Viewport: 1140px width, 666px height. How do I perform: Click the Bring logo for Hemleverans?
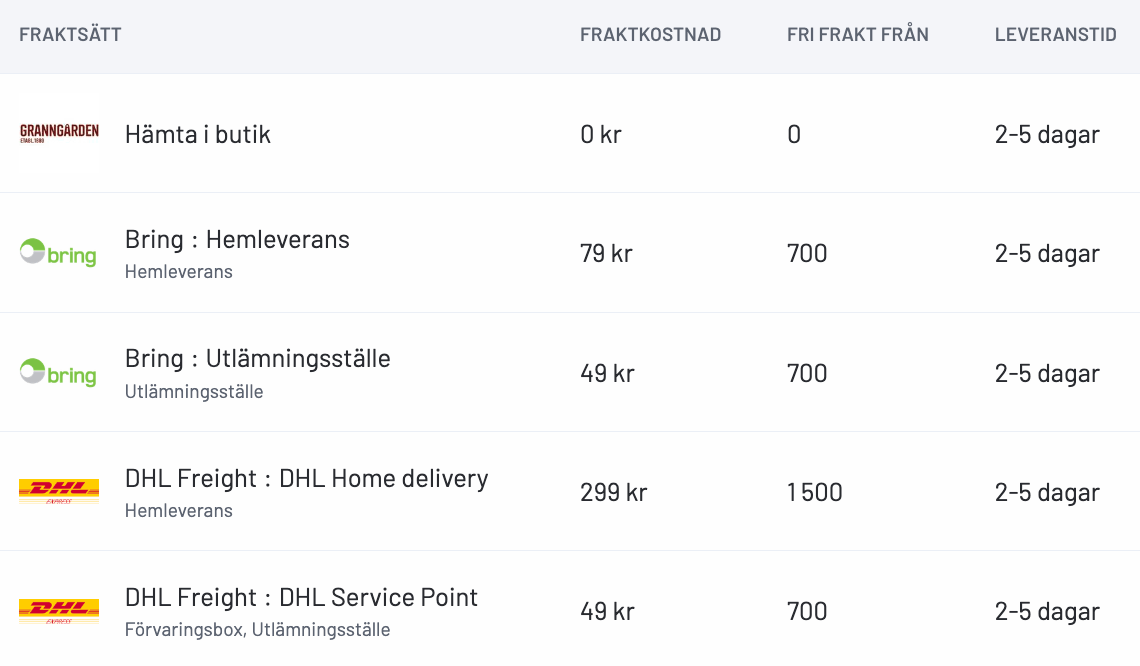tap(59, 253)
